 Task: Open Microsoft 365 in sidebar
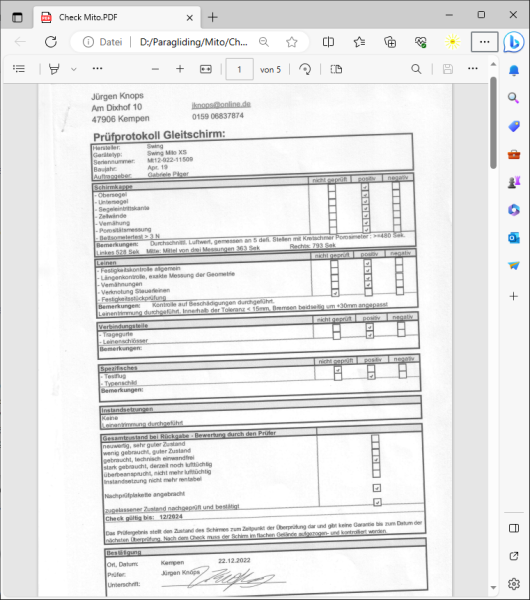[514, 210]
